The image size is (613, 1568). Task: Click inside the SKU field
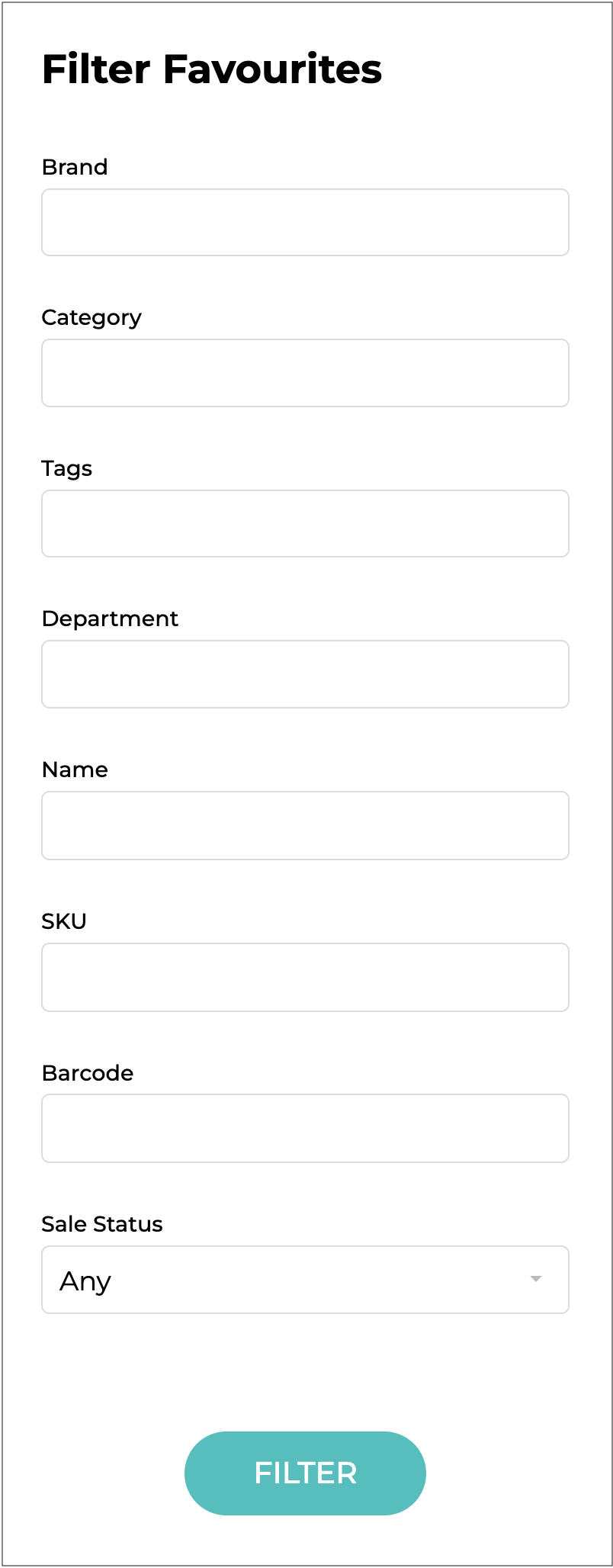tap(305, 978)
